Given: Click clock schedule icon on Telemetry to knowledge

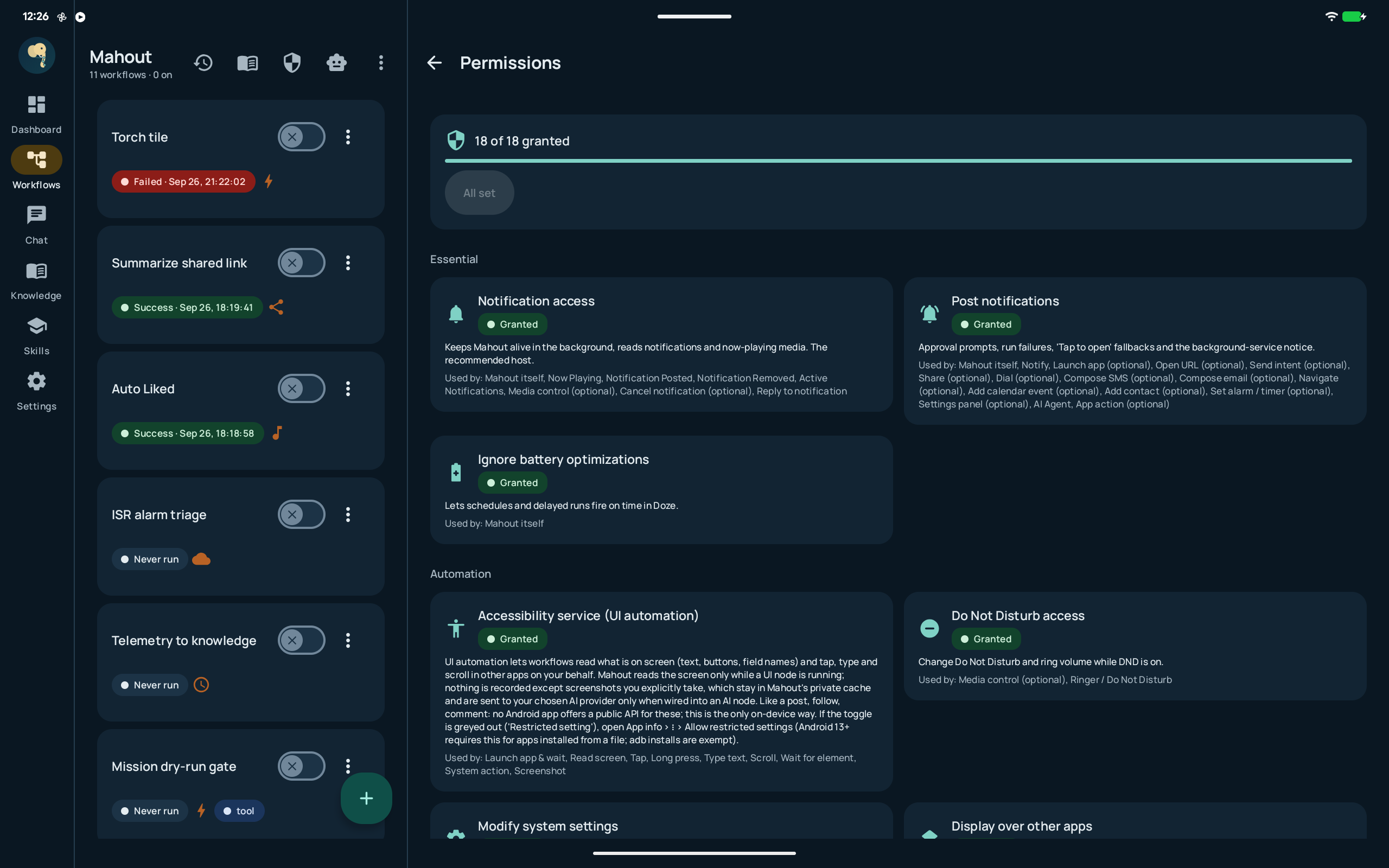Looking at the screenshot, I should (x=201, y=685).
